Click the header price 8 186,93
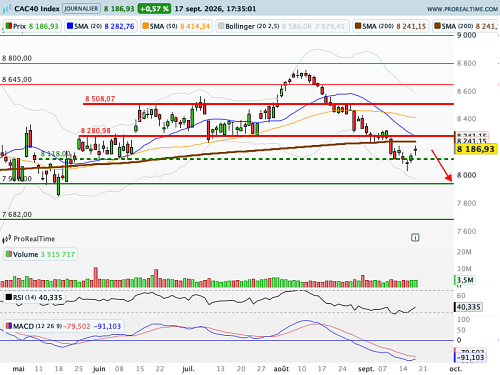Viewport: 500px width, 375px height. [x=119, y=9]
